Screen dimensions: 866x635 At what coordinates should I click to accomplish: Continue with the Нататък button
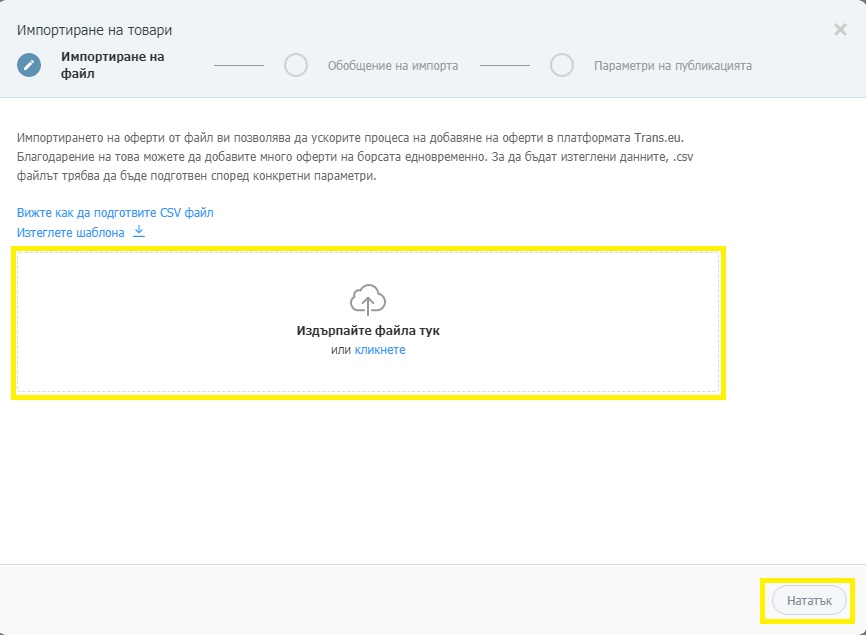(809, 600)
